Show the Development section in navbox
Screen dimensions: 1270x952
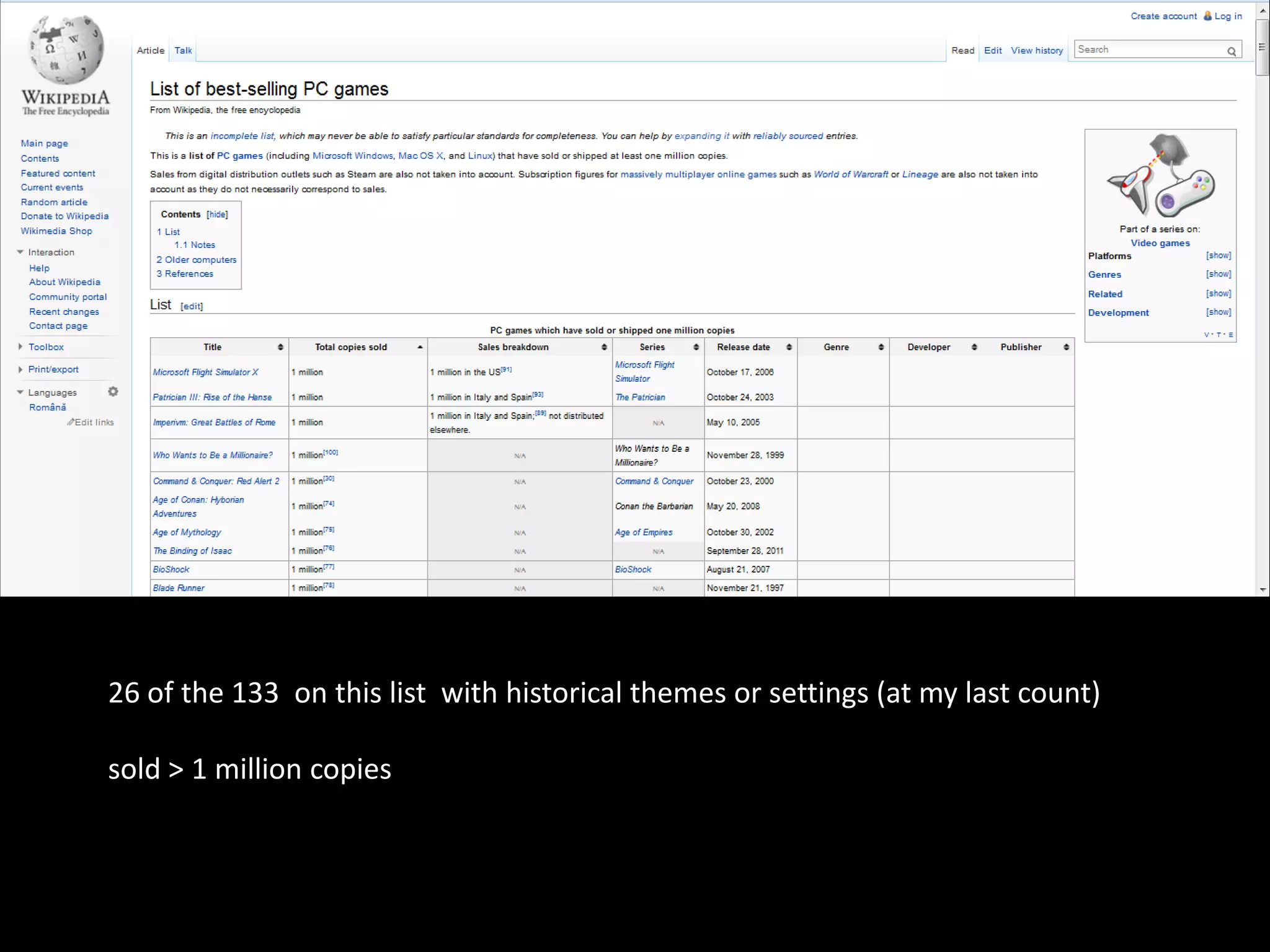tap(1219, 312)
